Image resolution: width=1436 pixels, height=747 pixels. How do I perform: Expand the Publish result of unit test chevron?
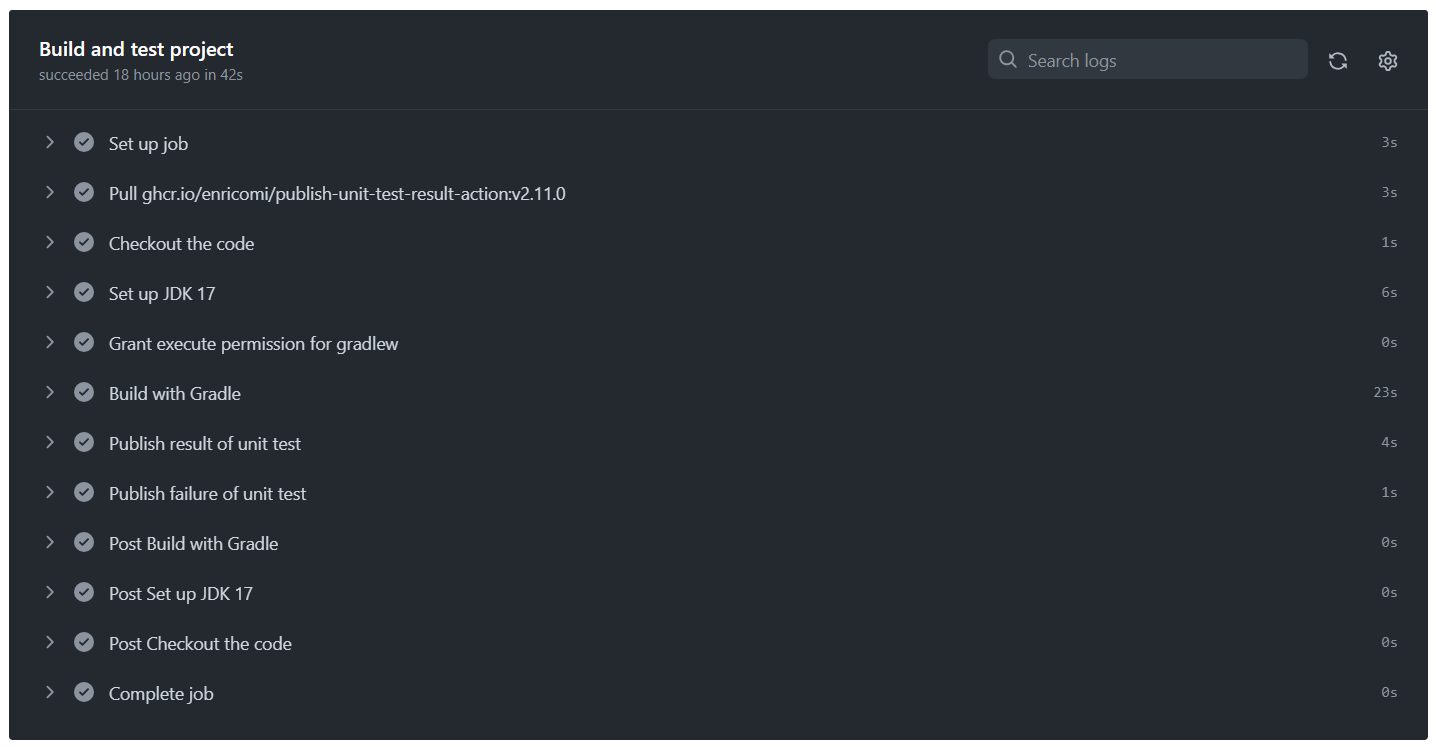click(49, 442)
